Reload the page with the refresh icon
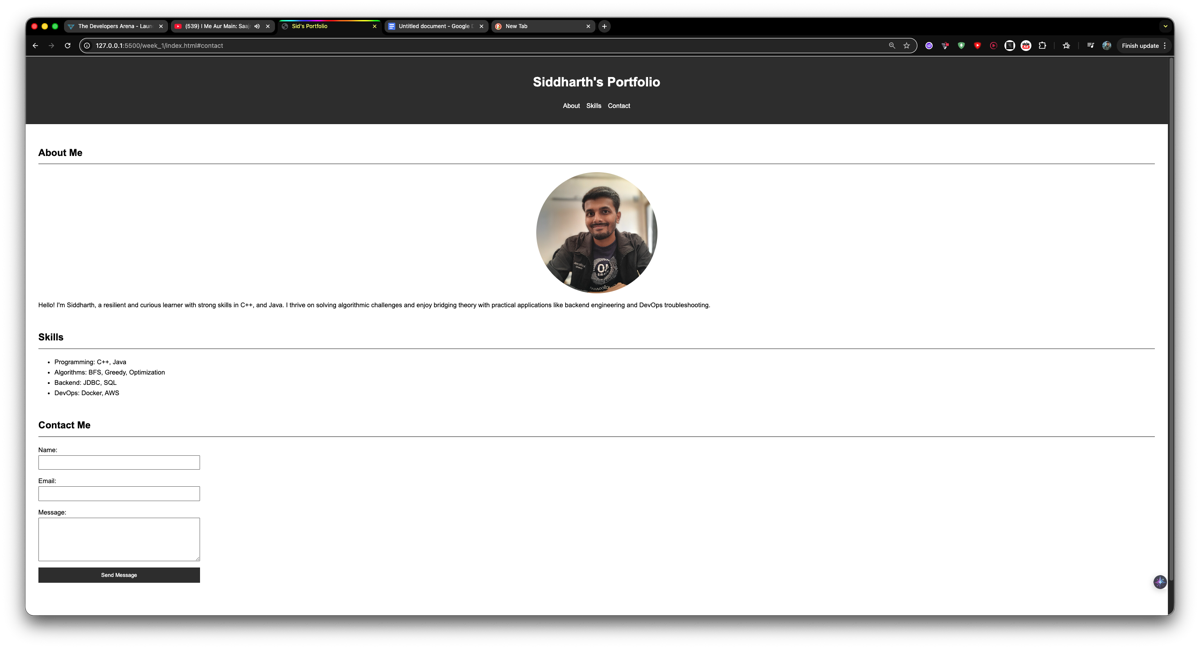Image resolution: width=1200 pixels, height=649 pixels. click(x=67, y=45)
